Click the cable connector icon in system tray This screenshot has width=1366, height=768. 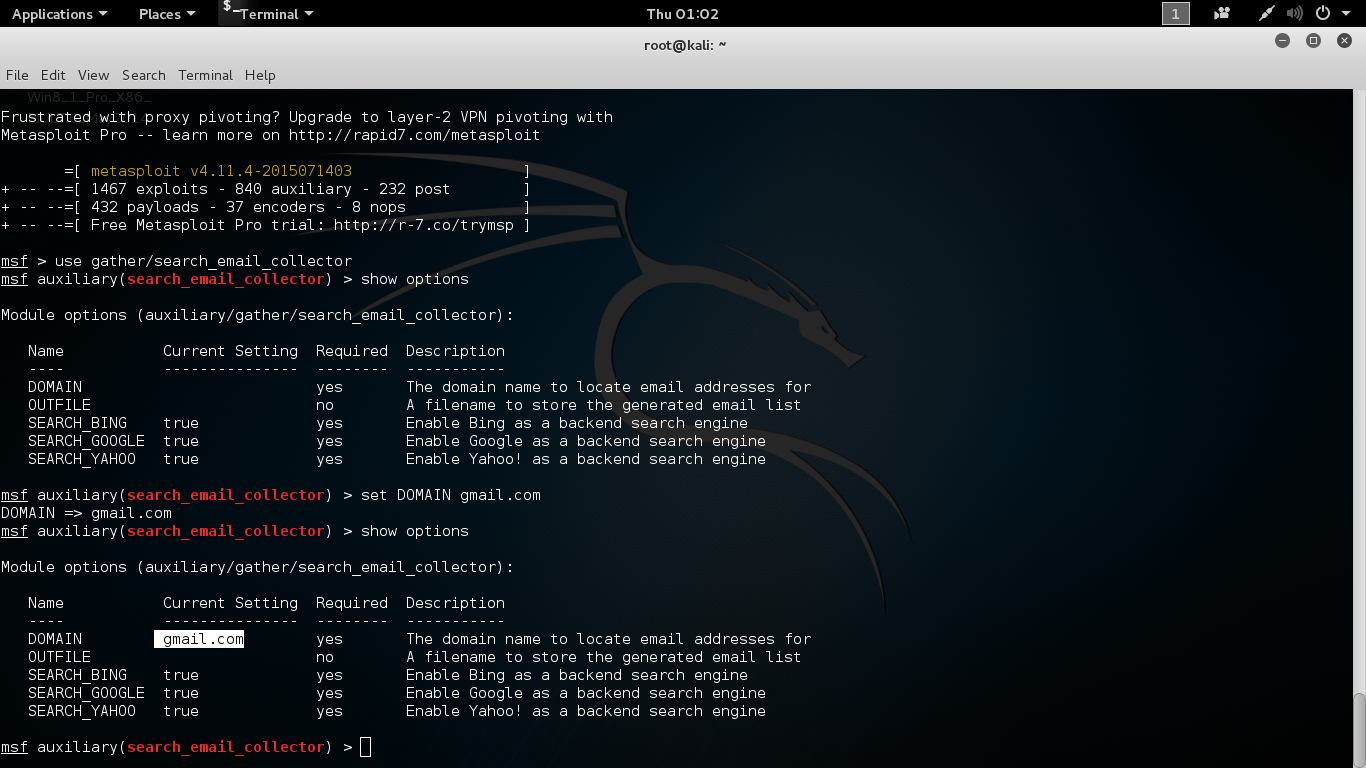[1266, 13]
